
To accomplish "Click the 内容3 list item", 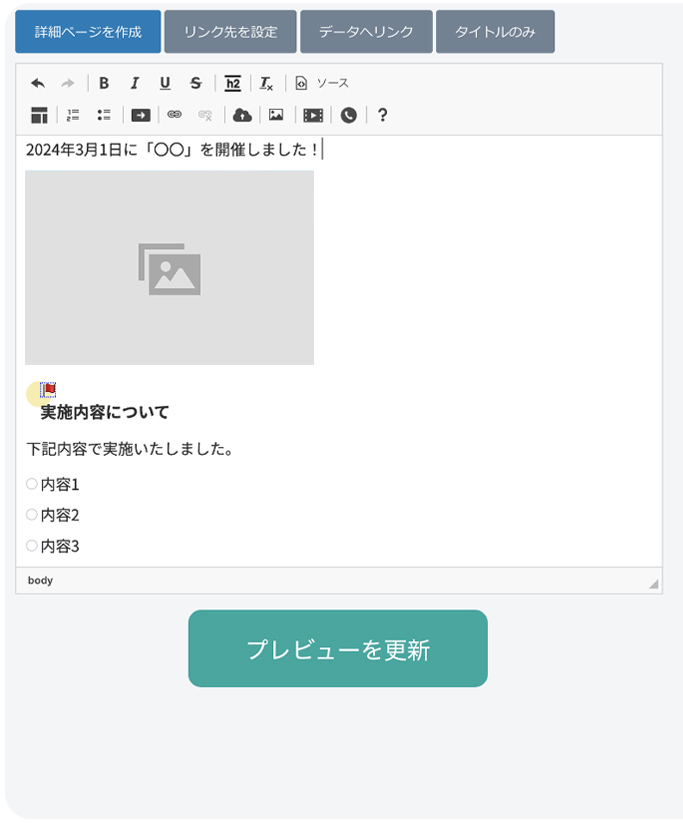I will click(x=60, y=546).
